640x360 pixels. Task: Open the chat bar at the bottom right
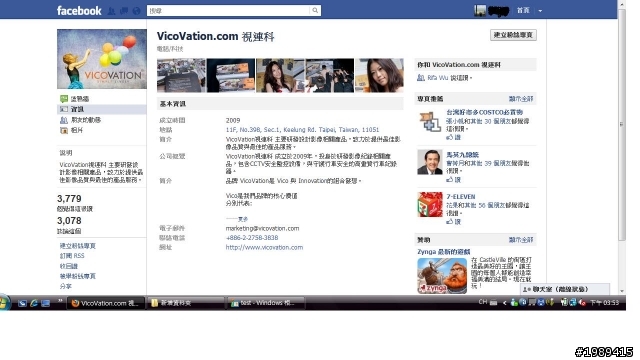click(x=565, y=289)
